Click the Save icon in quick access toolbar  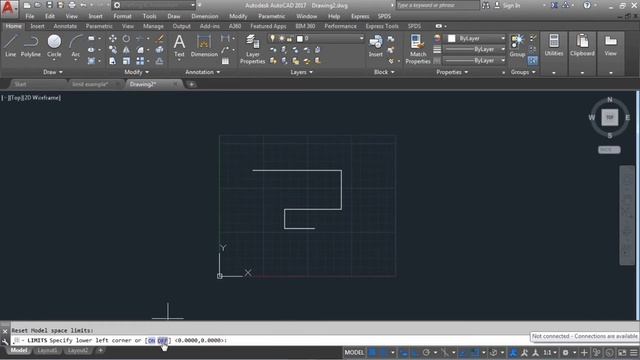tap(49, 5)
